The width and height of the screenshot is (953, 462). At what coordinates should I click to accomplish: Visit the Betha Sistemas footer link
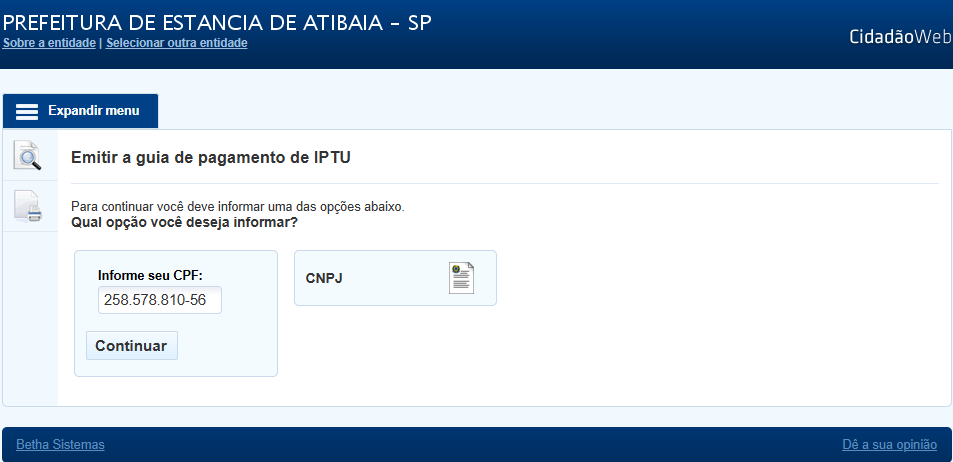coord(60,444)
